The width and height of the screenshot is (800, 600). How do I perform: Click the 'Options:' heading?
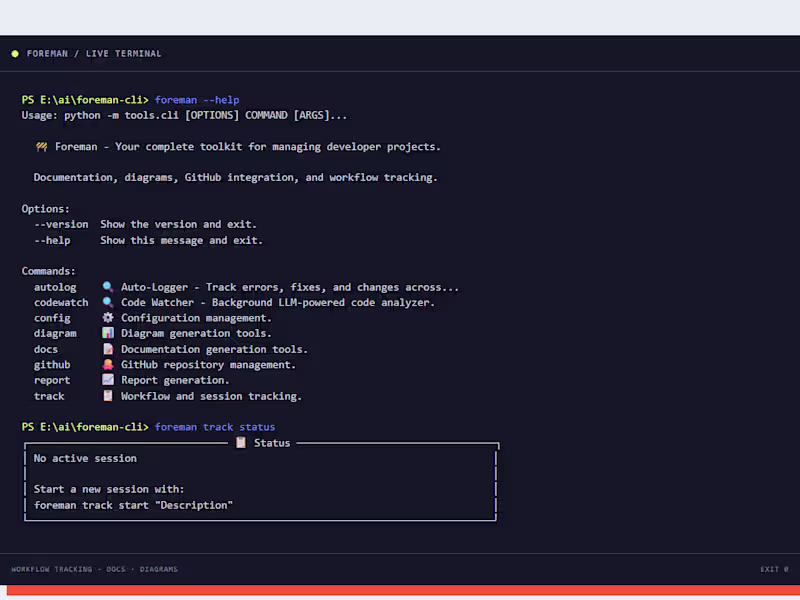45,209
